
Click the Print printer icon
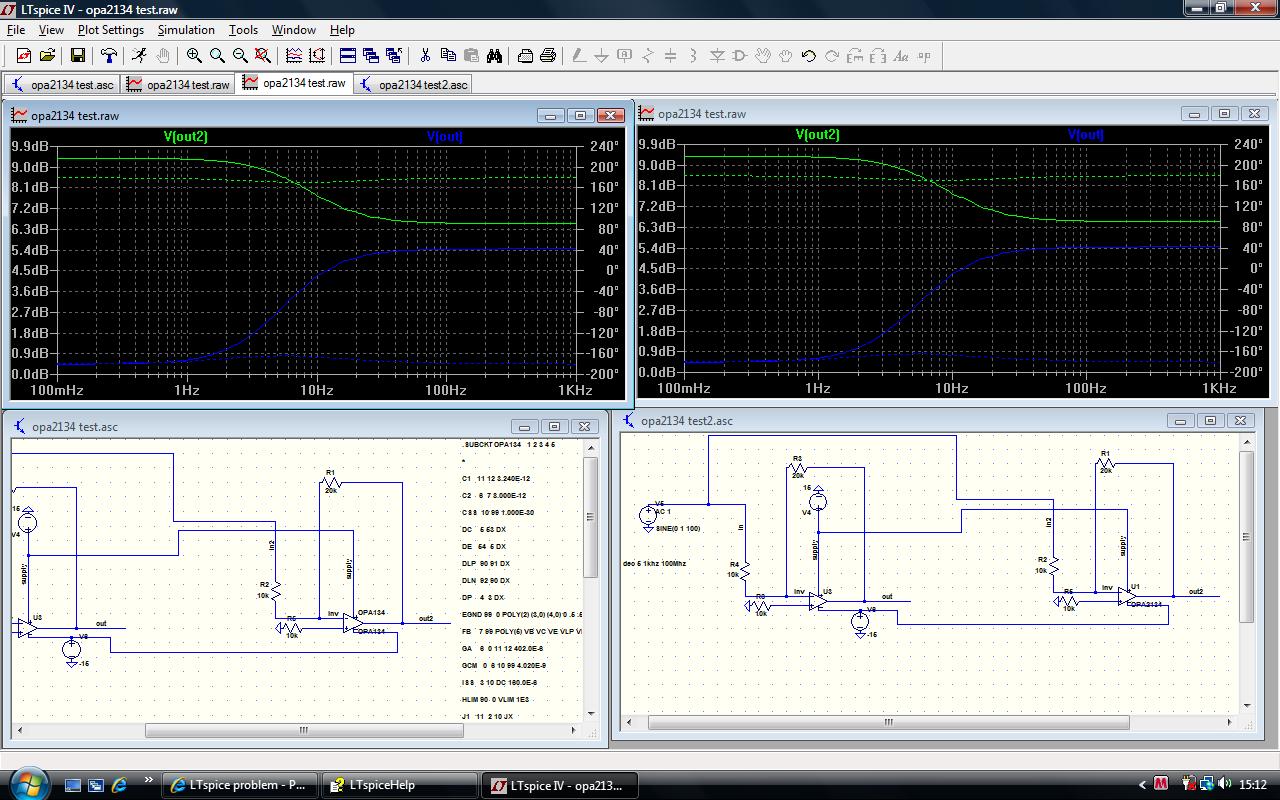pos(548,56)
